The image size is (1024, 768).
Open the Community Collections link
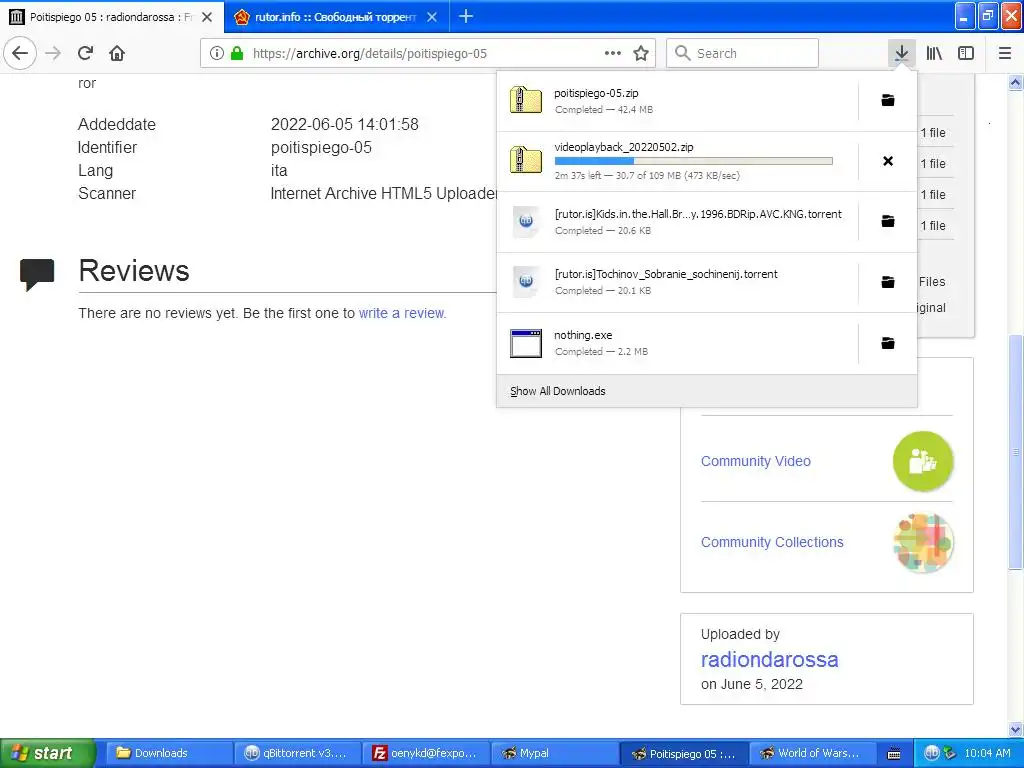(x=772, y=542)
